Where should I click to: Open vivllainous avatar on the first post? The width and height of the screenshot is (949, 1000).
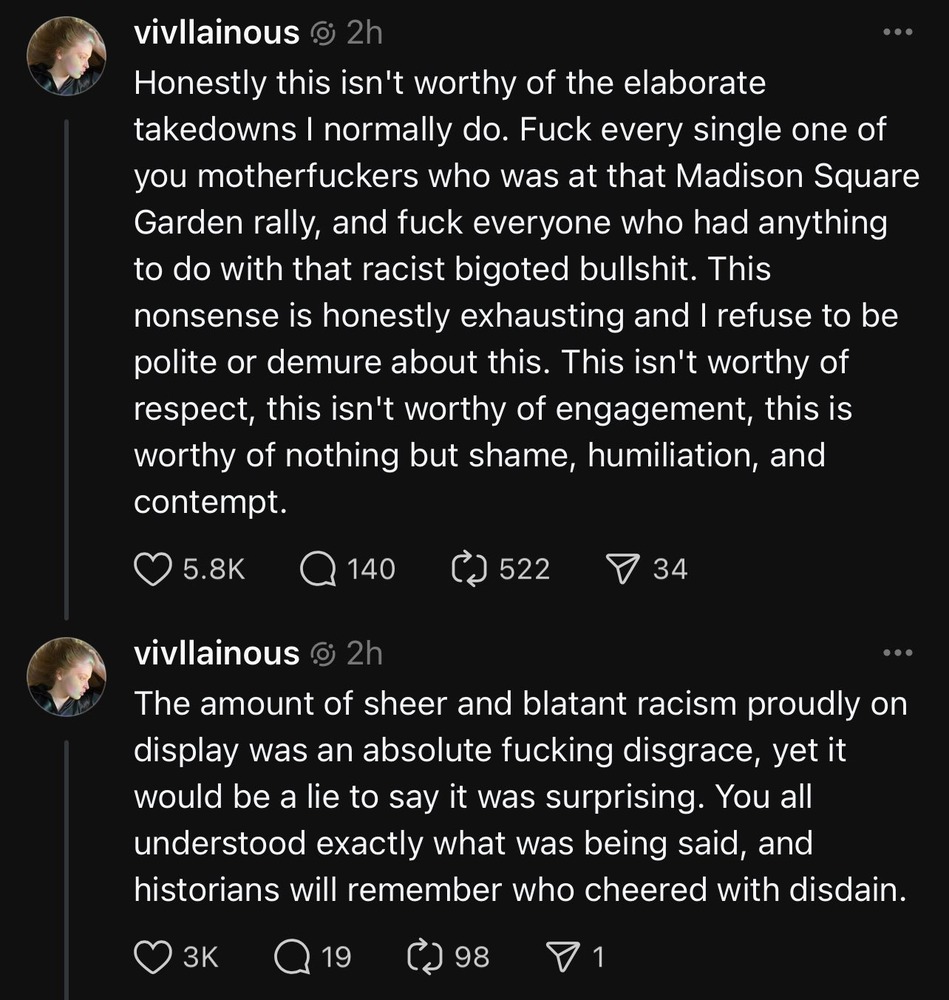67,56
